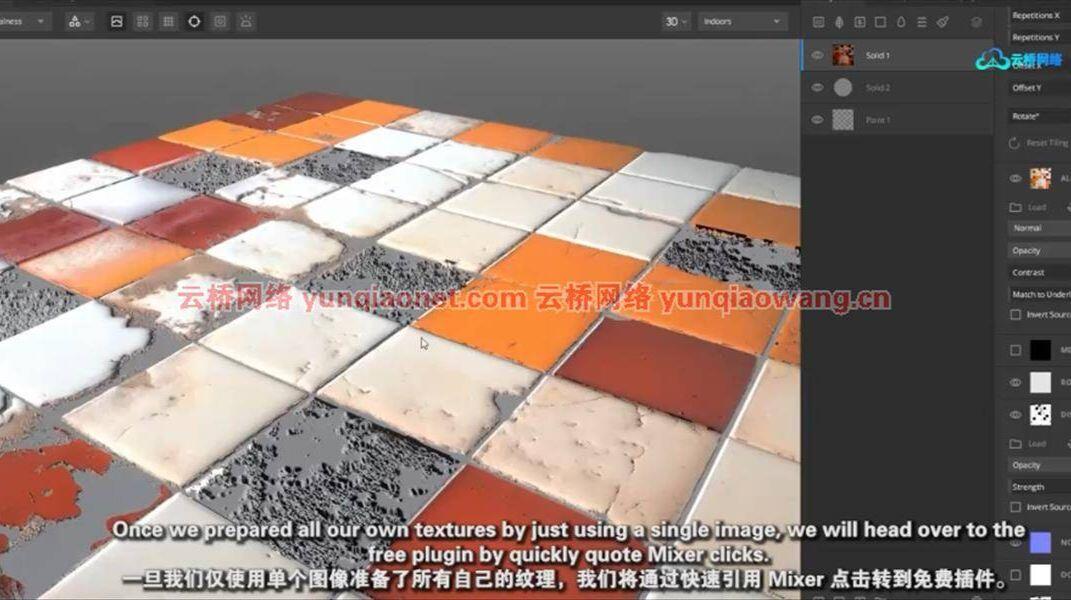Open the orange albedo texture thumbnail
This screenshot has height=600, width=1071.
coord(1040,178)
